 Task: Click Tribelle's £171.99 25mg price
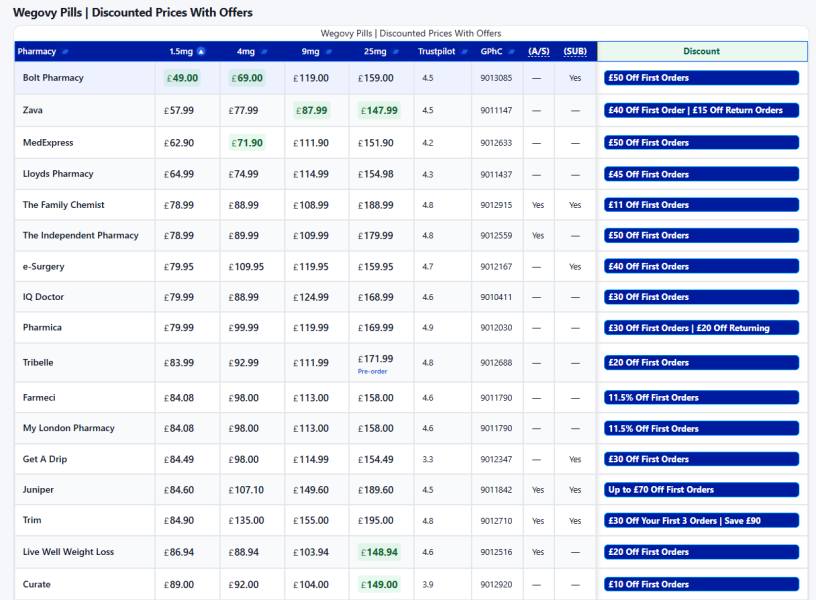[x=376, y=359]
